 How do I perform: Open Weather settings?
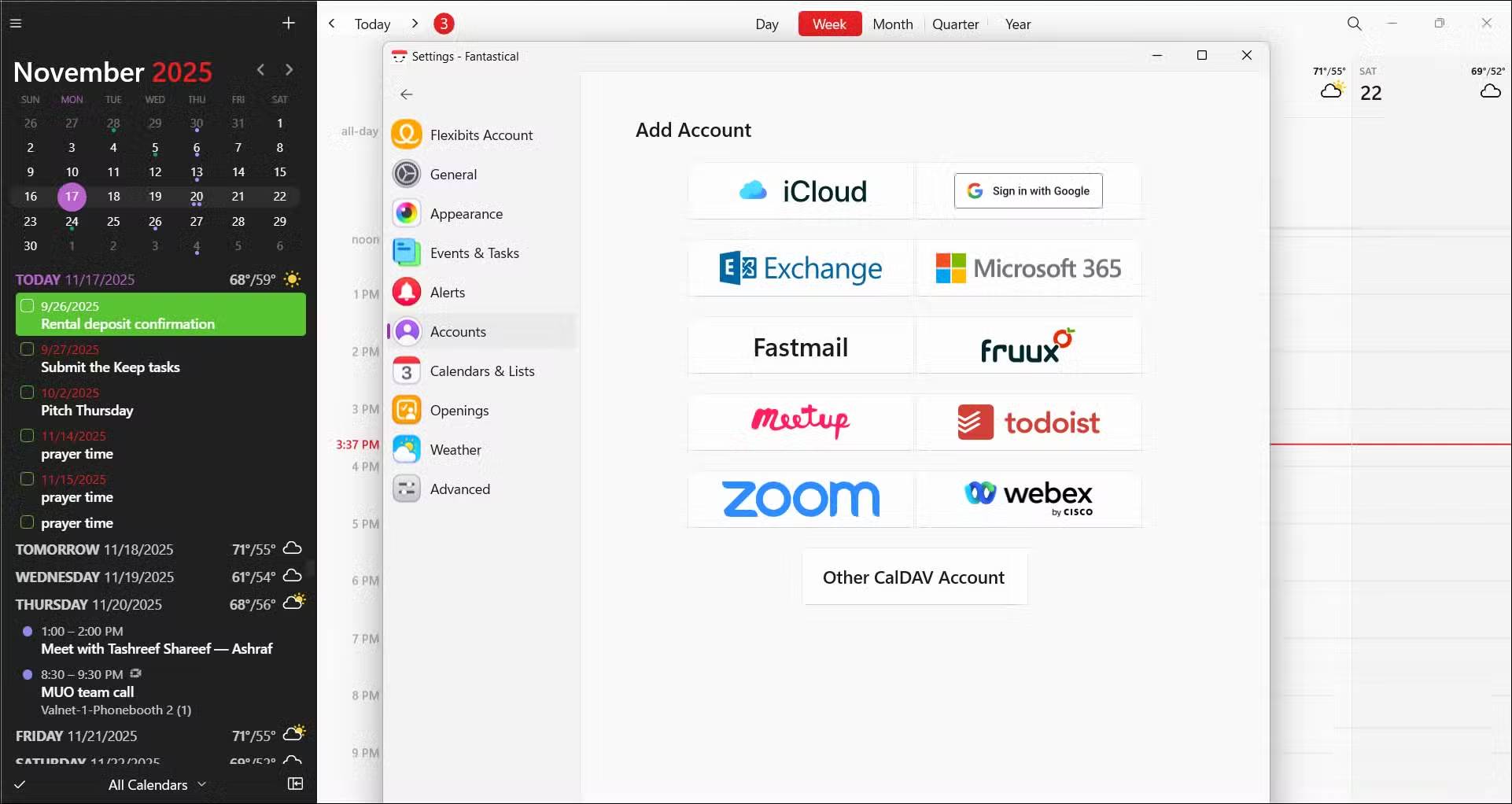[x=481, y=450]
